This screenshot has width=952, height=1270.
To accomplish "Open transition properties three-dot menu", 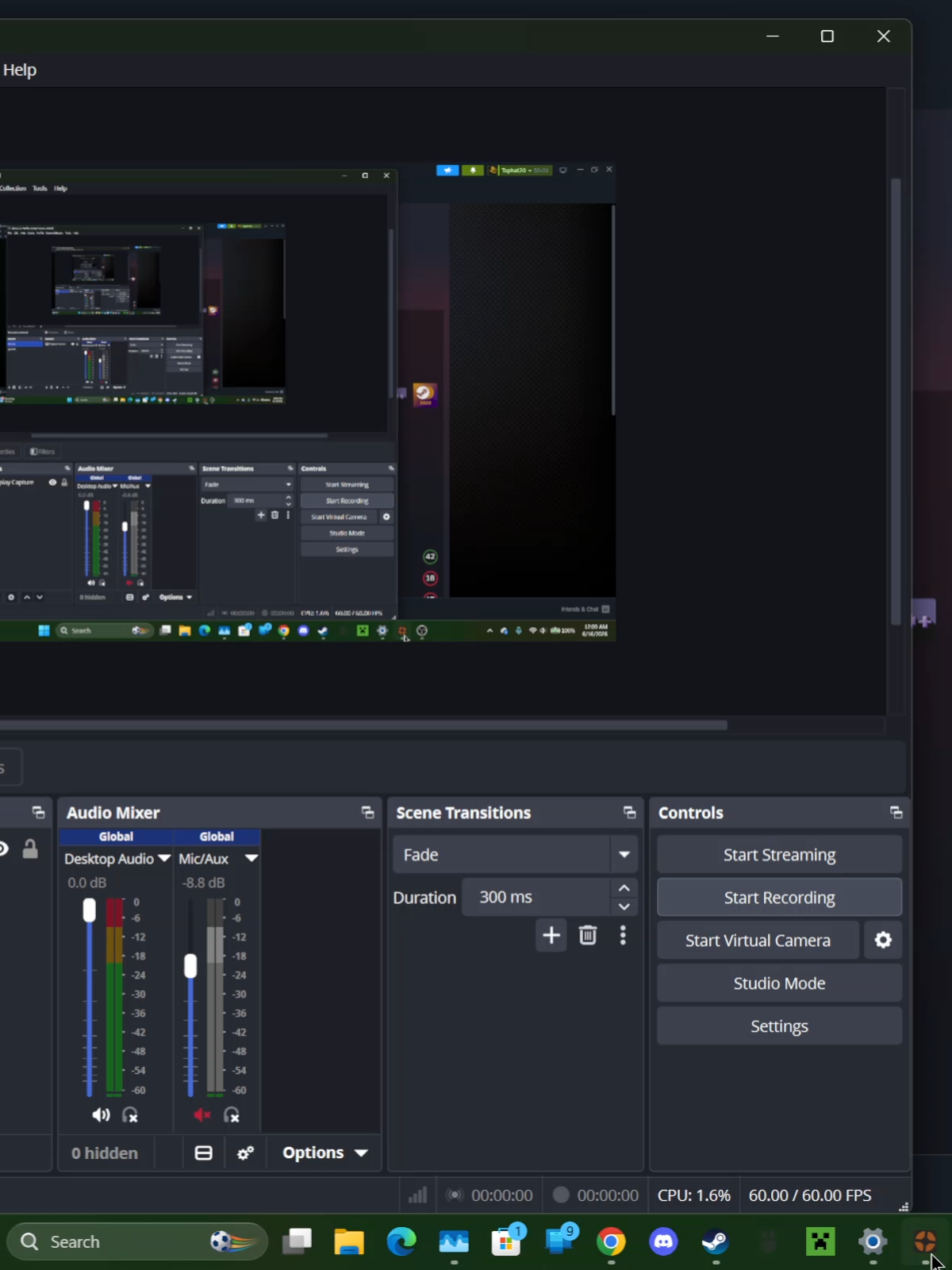I will 624,936.
